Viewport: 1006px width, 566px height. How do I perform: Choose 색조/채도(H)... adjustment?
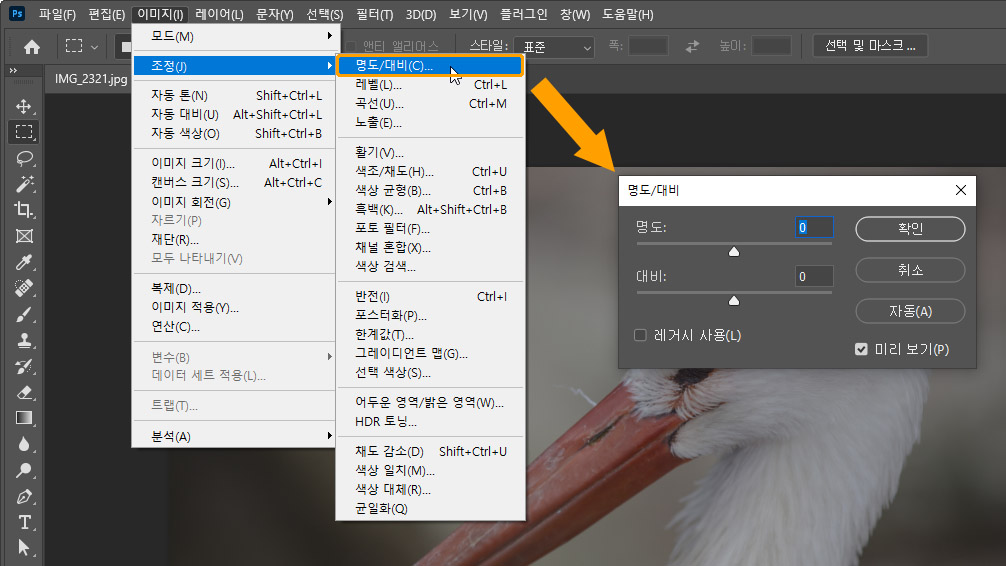click(x=431, y=171)
